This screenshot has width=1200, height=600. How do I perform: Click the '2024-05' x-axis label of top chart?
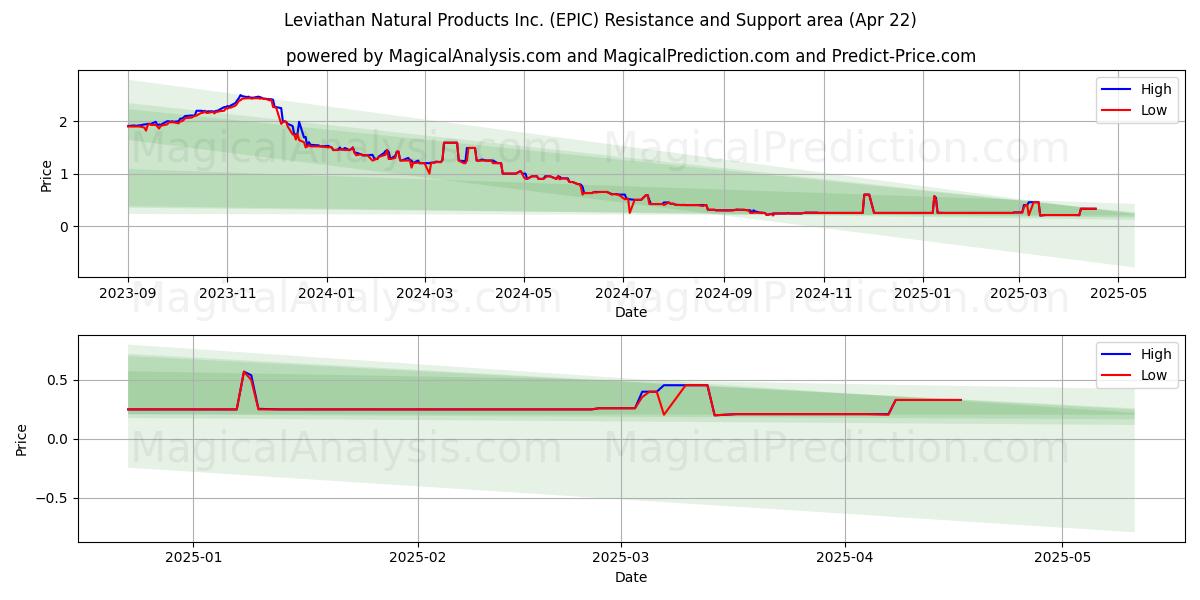(x=525, y=294)
